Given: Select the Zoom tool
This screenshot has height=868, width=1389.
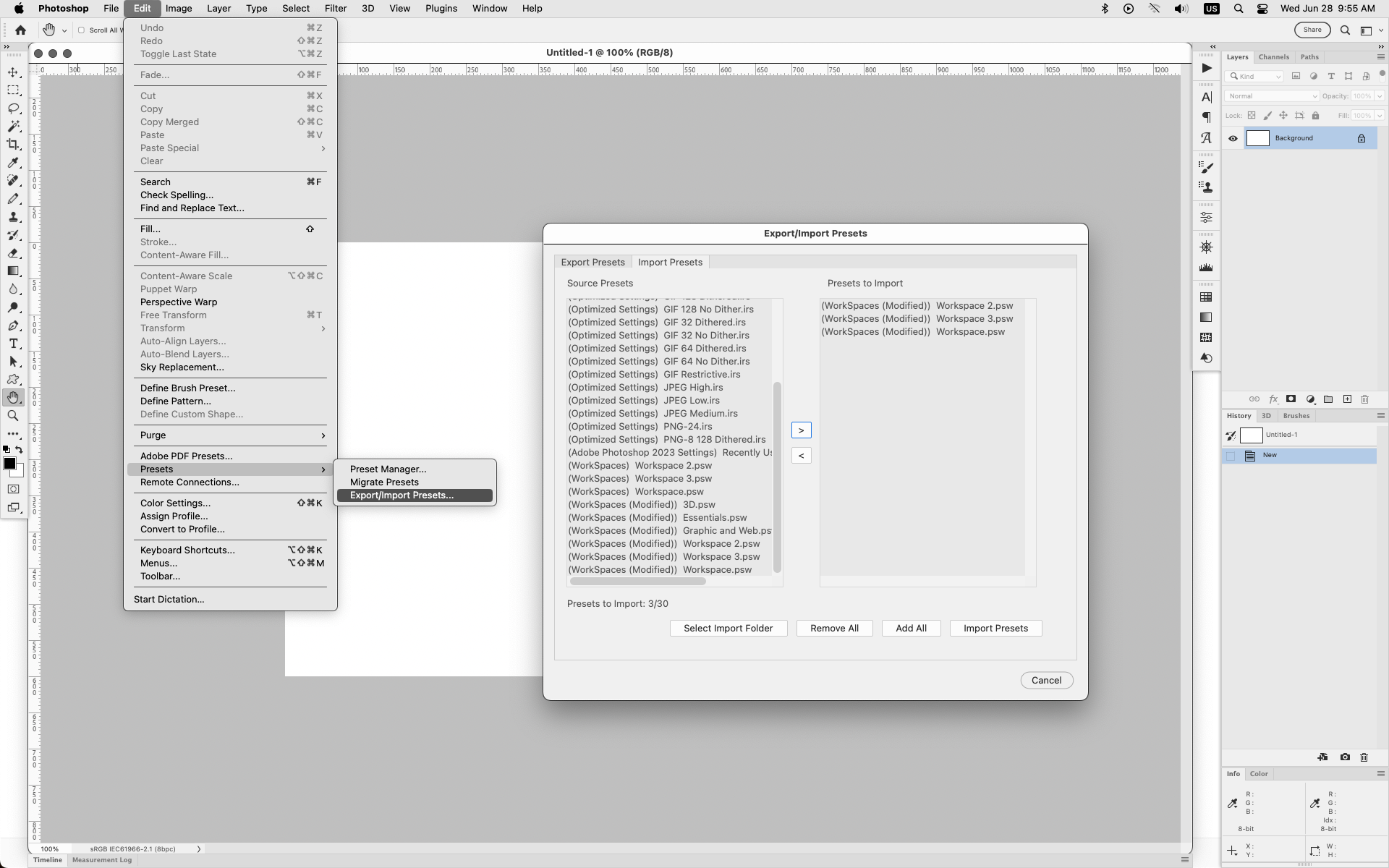Looking at the screenshot, I should (x=13, y=416).
